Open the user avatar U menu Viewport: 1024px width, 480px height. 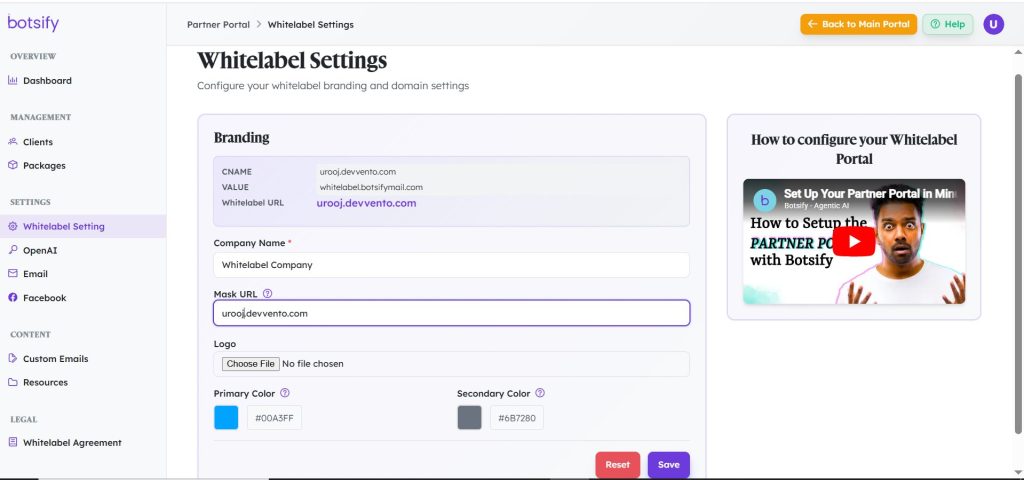pos(993,24)
